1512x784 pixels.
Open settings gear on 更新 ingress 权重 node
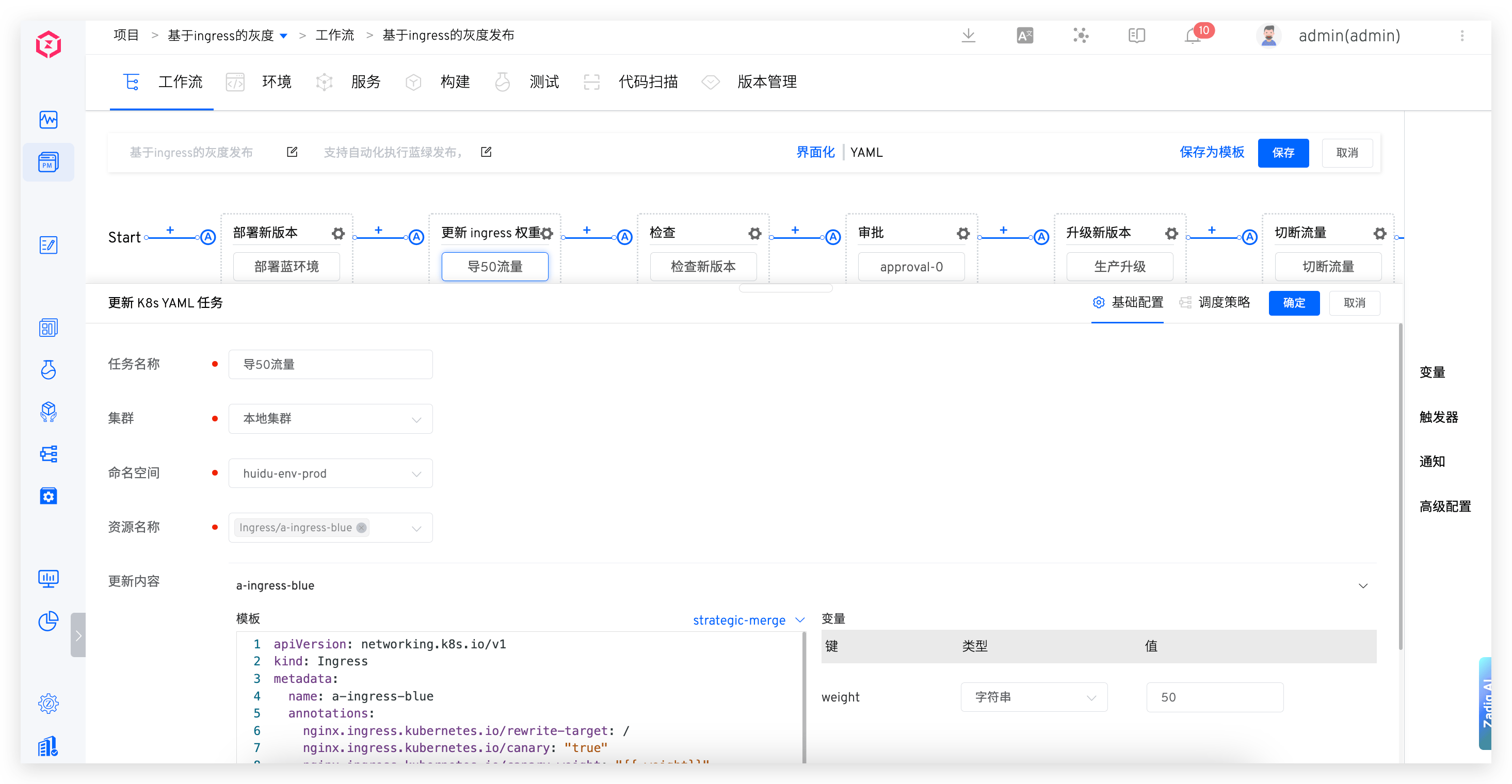pyautogui.click(x=546, y=233)
